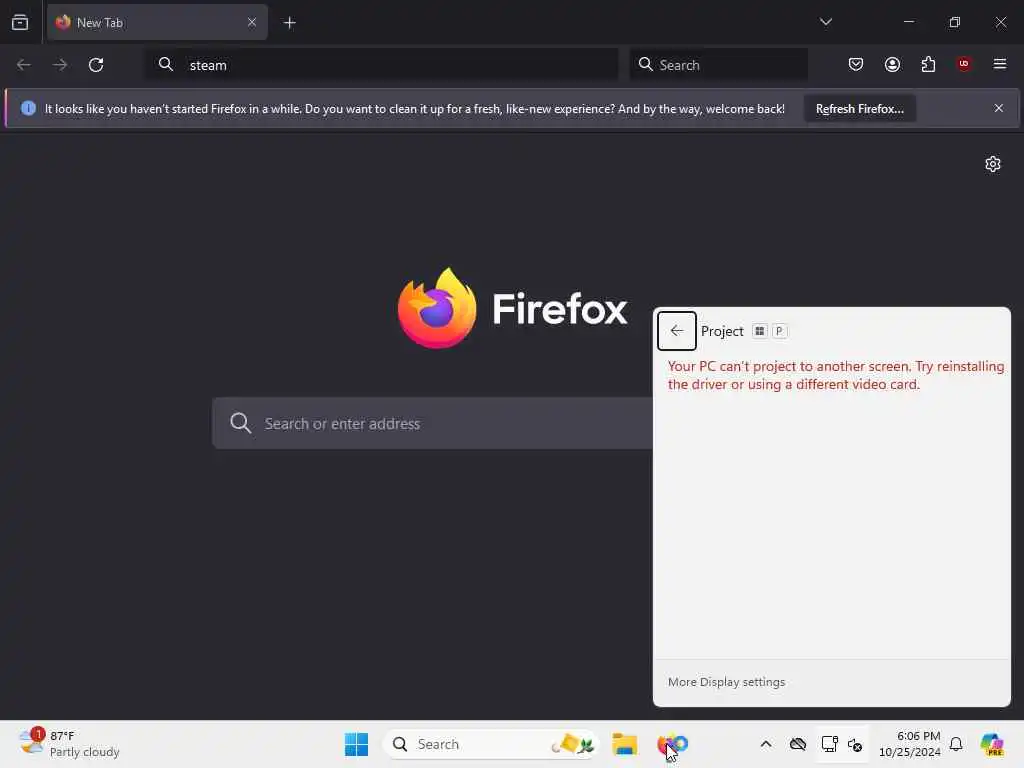Click the muted volume tray icon
Screen dimensions: 1024x768
854,744
